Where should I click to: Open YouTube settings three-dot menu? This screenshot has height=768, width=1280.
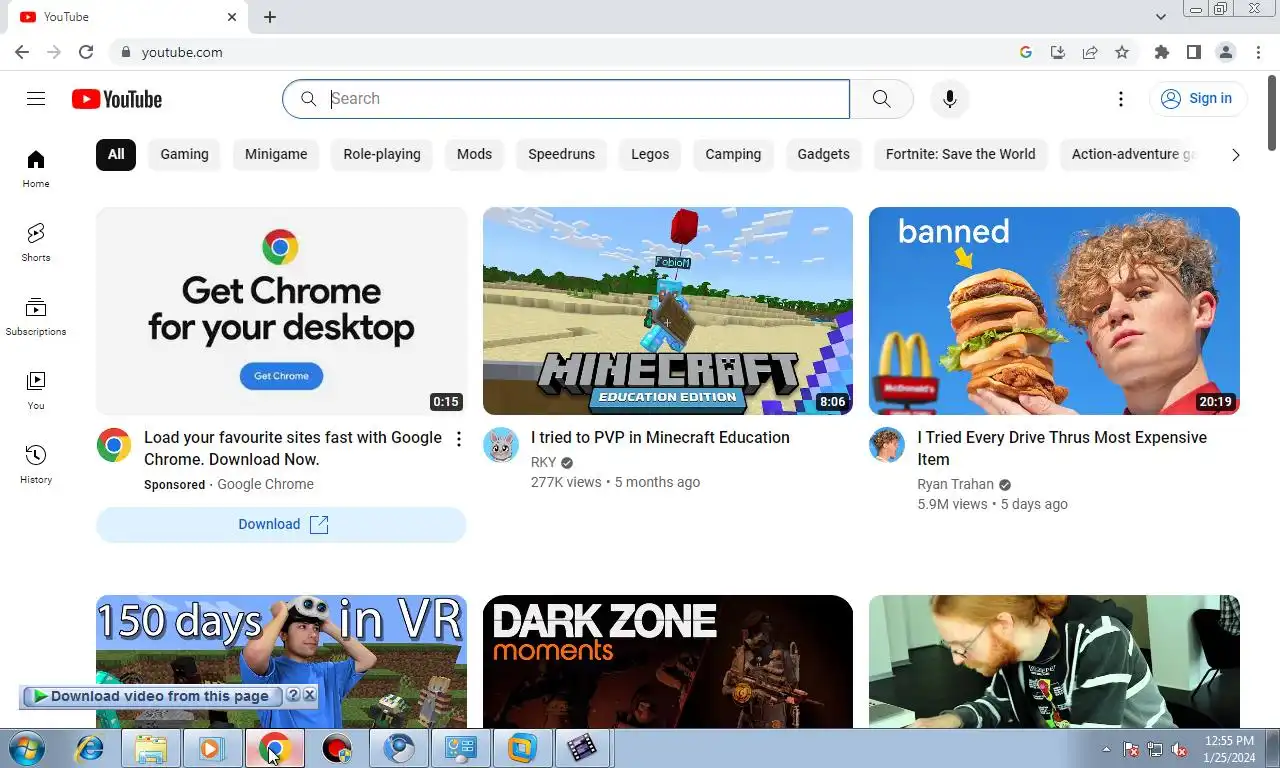[1121, 99]
